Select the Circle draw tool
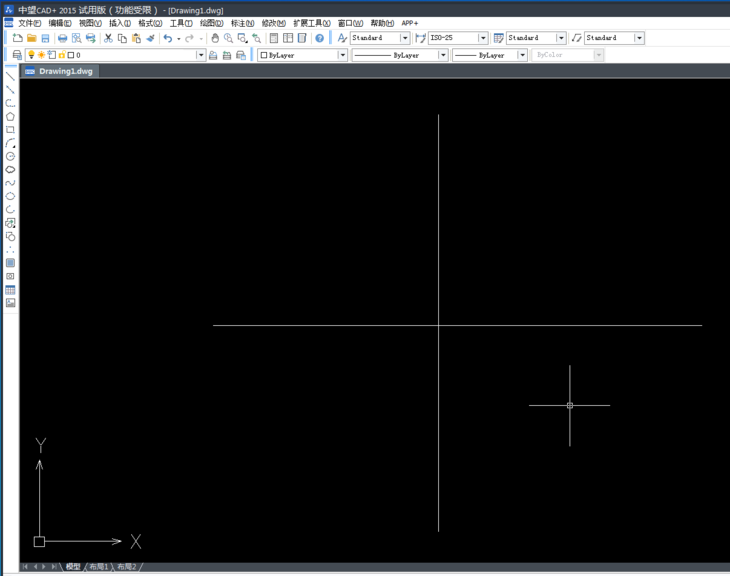Viewport: 730px width, 576px height. click(x=10, y=157)
